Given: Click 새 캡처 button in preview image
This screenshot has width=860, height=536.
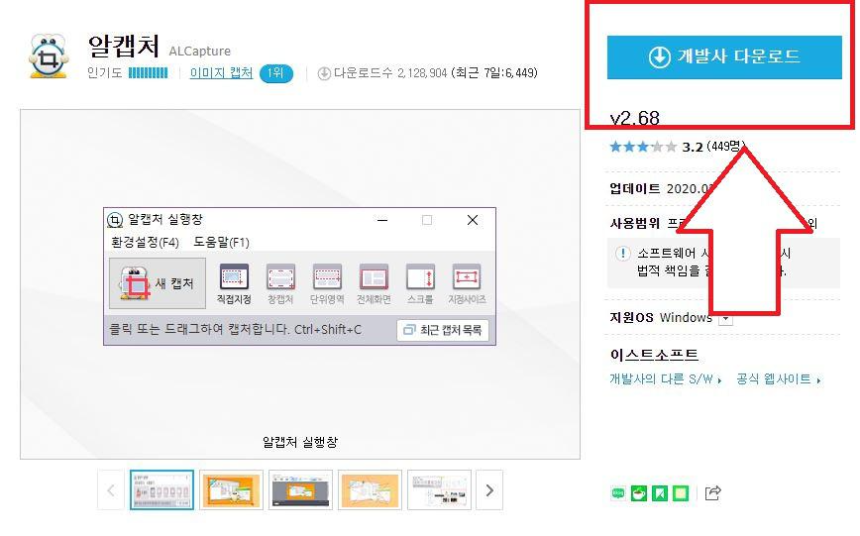Looking at the screenshot, I should pos(157,284).
